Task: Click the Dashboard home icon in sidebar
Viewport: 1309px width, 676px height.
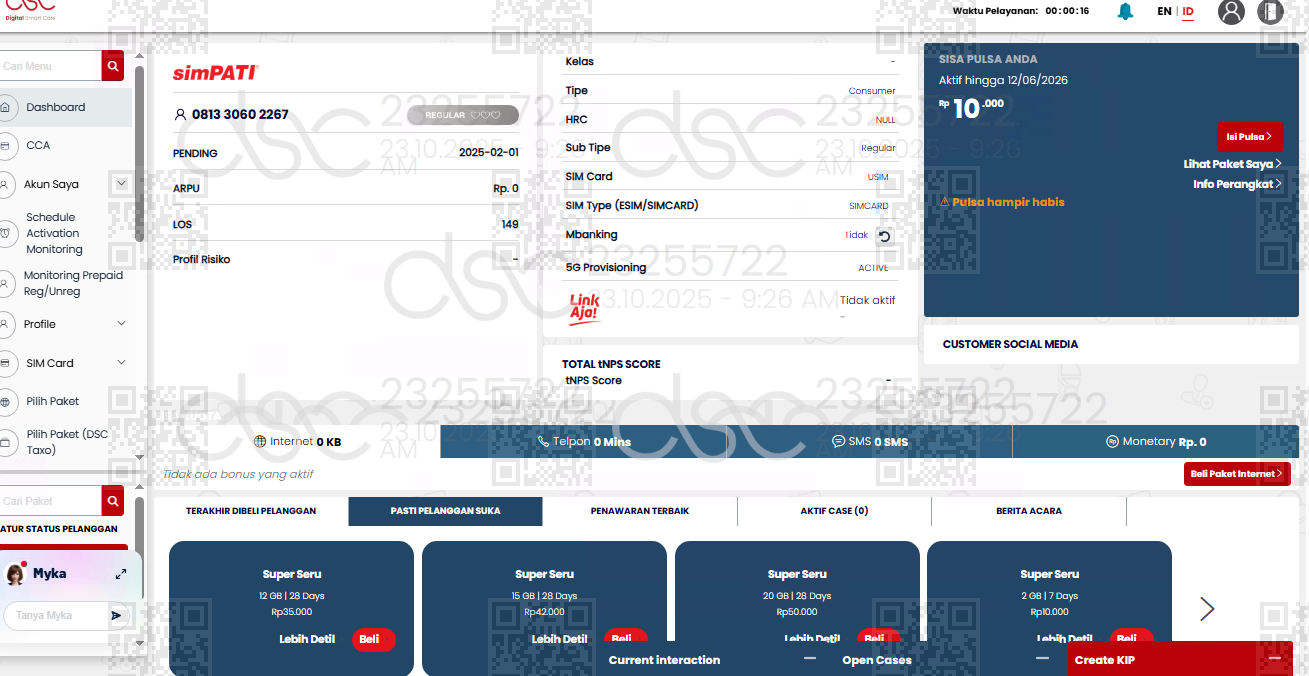Action: tap(5, 107)
